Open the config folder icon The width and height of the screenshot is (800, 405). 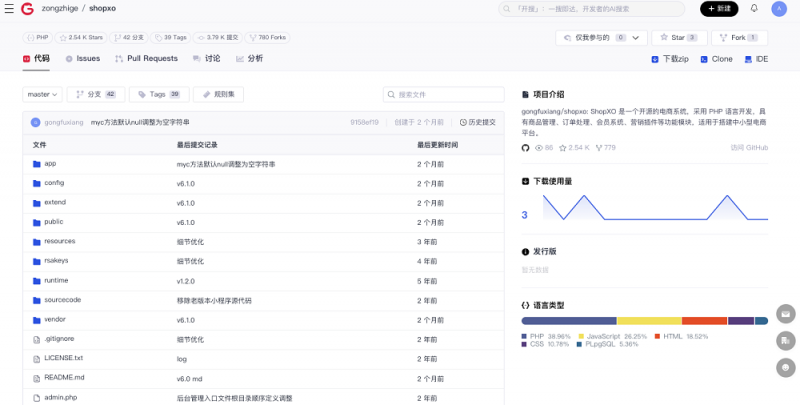[36, 184]
